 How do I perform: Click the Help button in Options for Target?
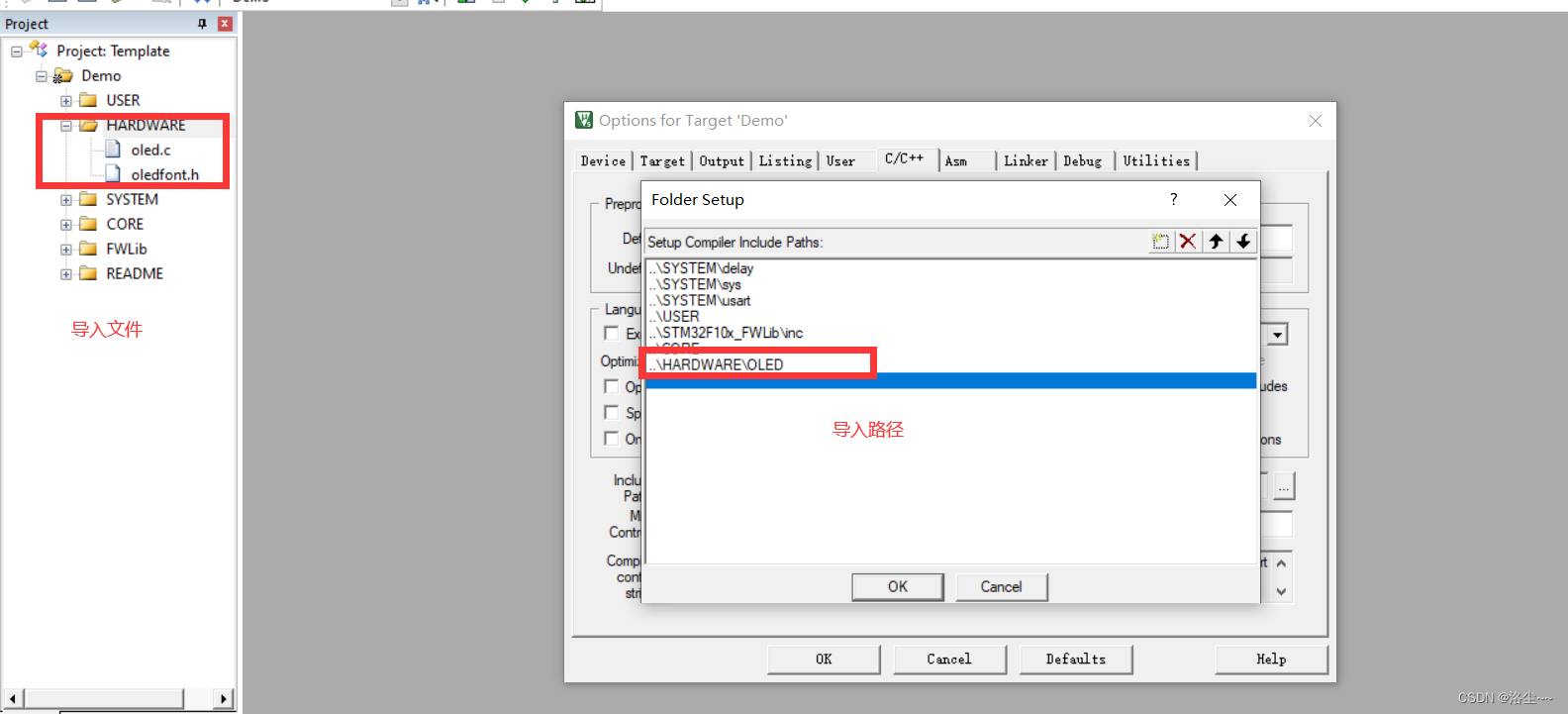point(1271,660)
